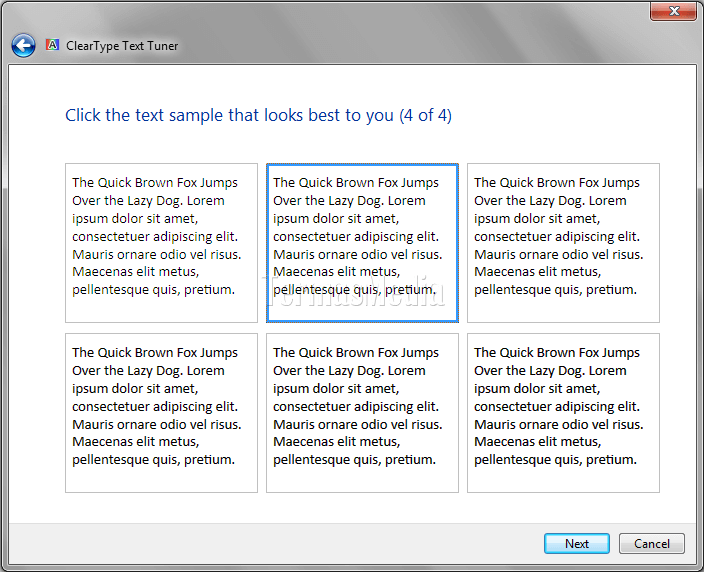Image resolution: width=704 pixels, height=572 pixels.
Task: Click the ClearType Text Tuner title text
Action: [x=122, y=46]
